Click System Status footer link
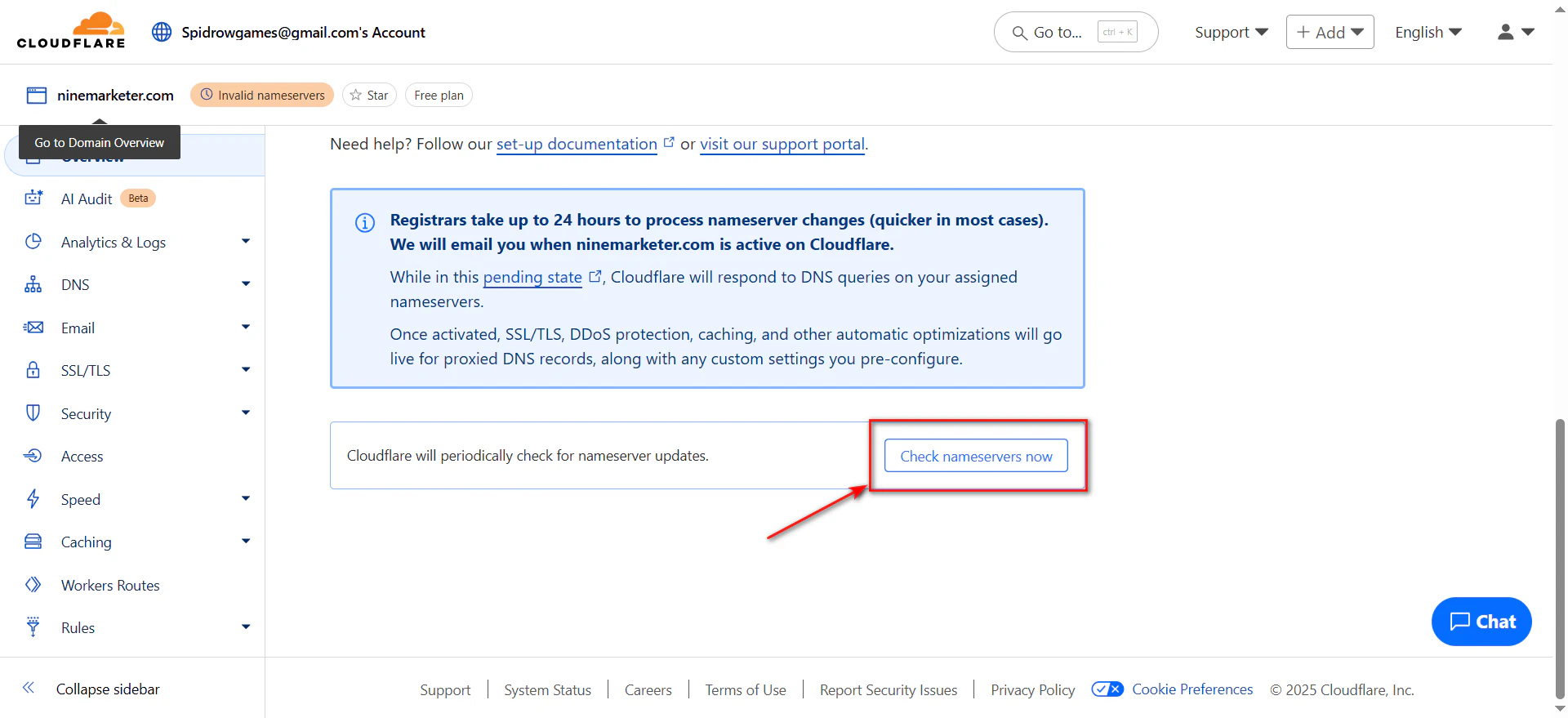Image resolution: width=1568 pixels, height=718 pixels. pos(547,689)
